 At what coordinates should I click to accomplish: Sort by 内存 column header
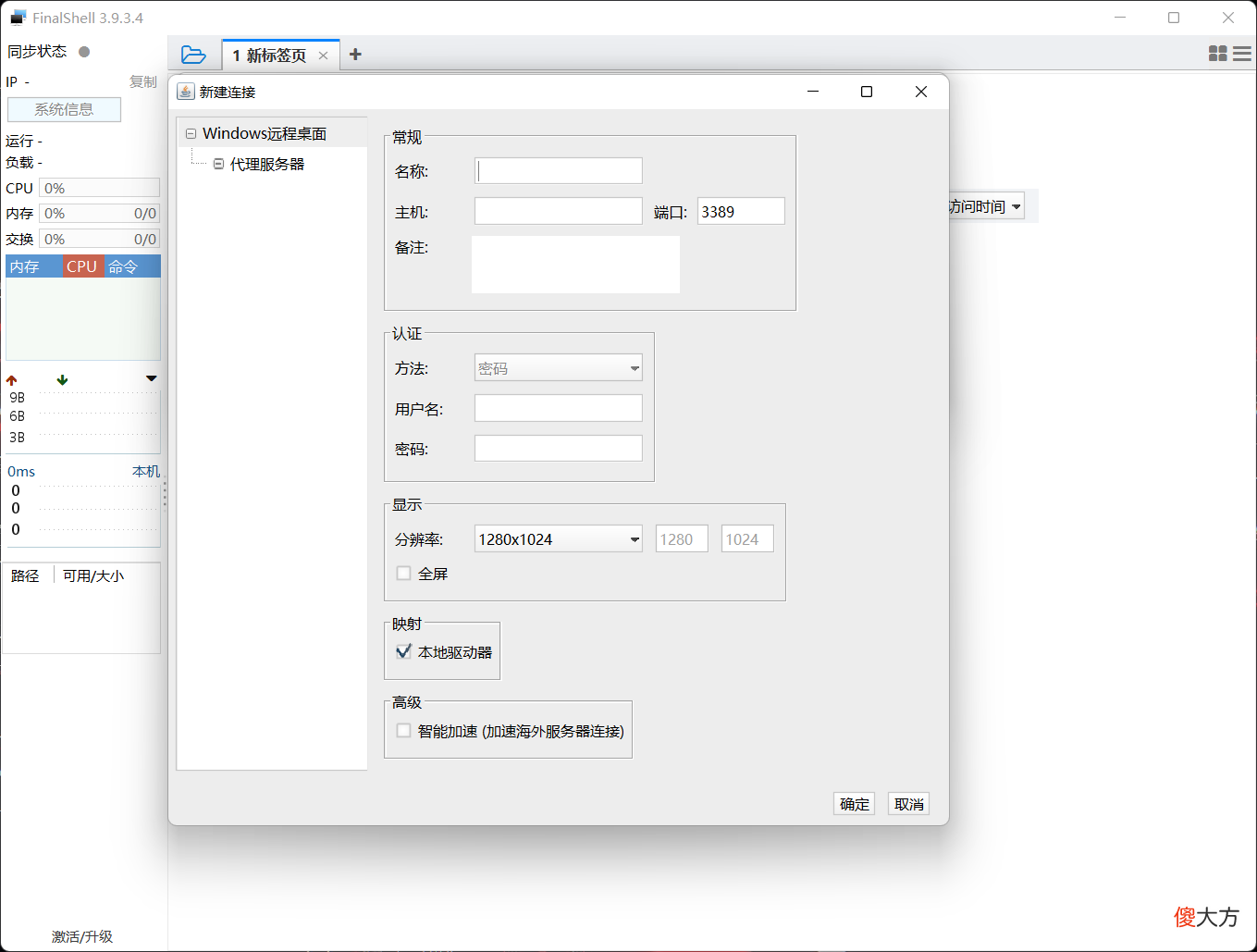(x=34, y=266)
